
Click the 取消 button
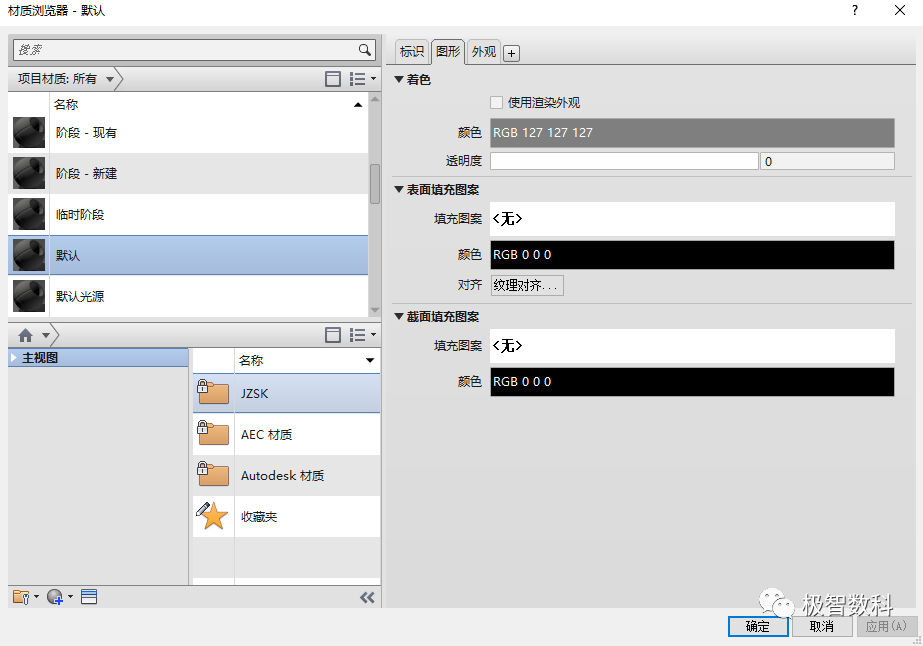click(x=822, y=627)
